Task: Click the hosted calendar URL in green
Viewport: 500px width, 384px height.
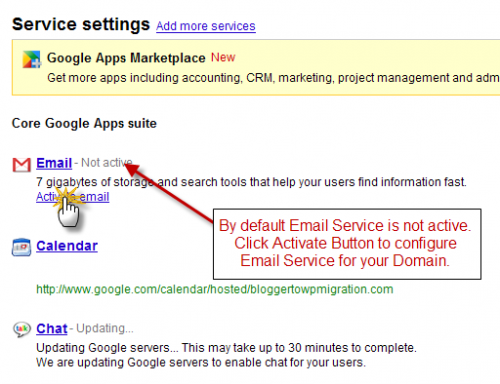Action: click(x=215, y=289)
